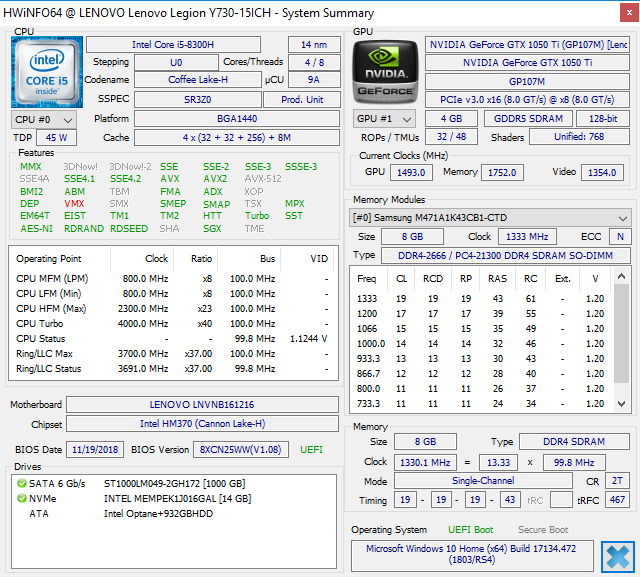Open the GPU #1 selector dropdown
The image size is (640, 577).
coord(385,119)
